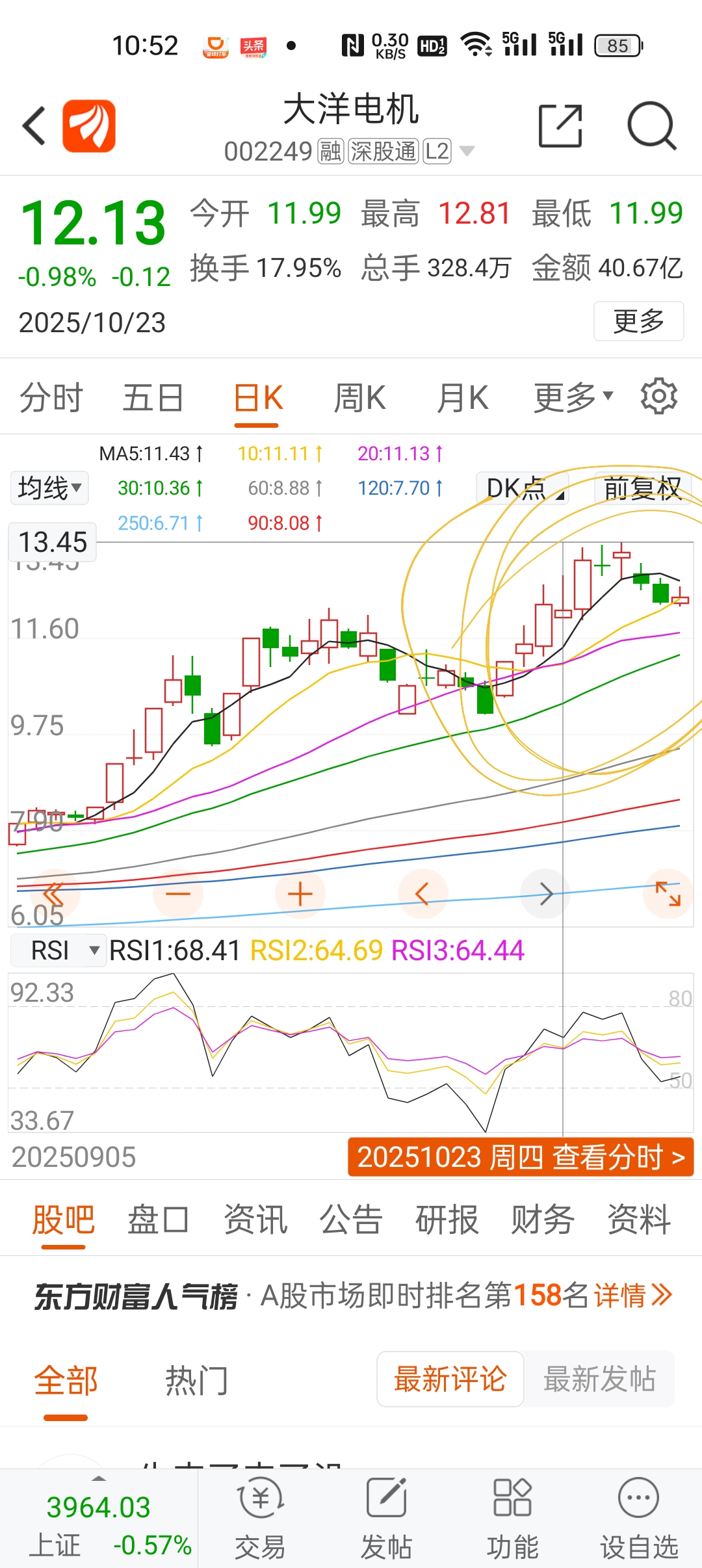Tap the share icon in header

pyautogui.click(x=560, y=125)
